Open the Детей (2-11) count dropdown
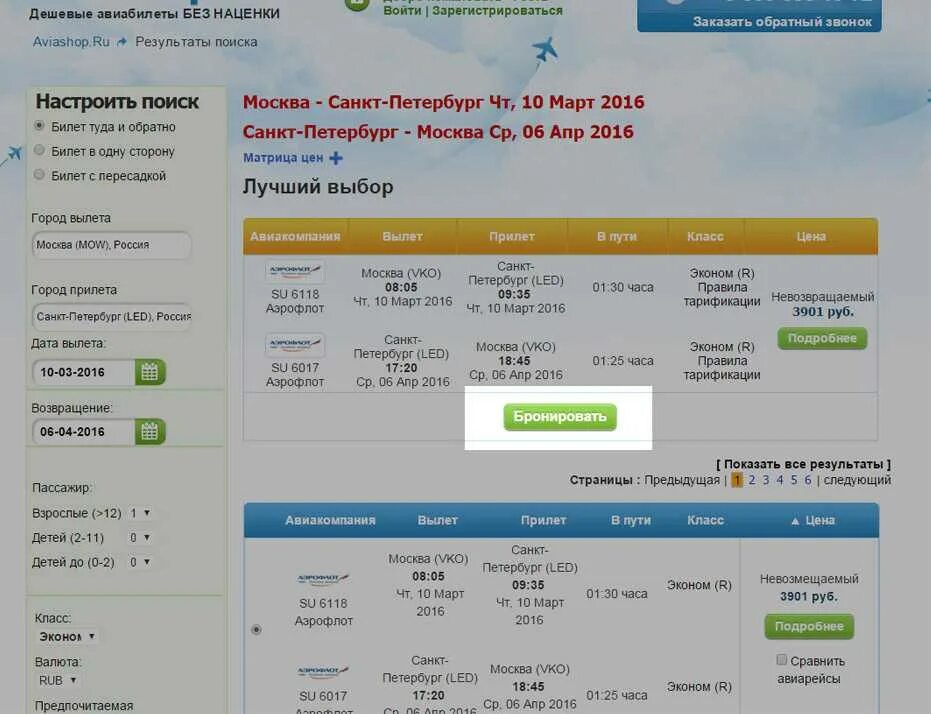Screen dimensions: 931x714 click(x=140, y=538)
